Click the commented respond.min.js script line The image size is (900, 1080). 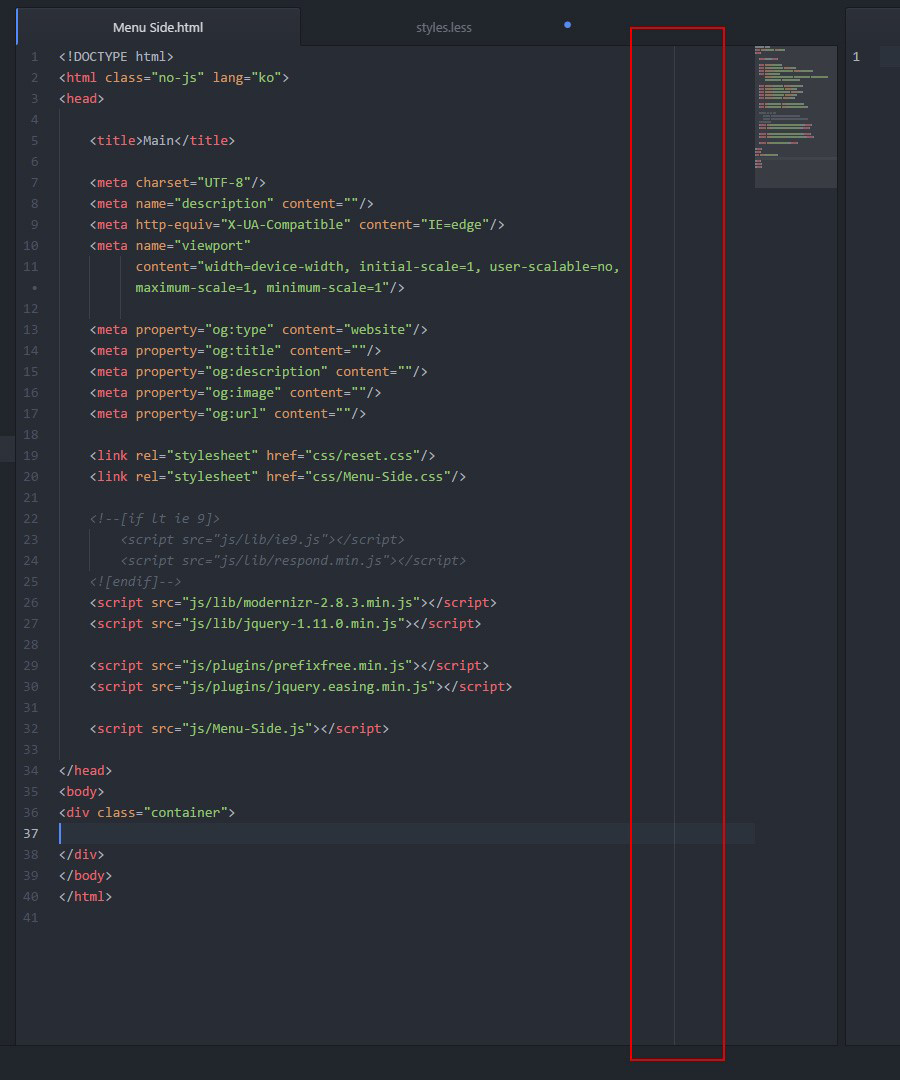coord(293,561)
